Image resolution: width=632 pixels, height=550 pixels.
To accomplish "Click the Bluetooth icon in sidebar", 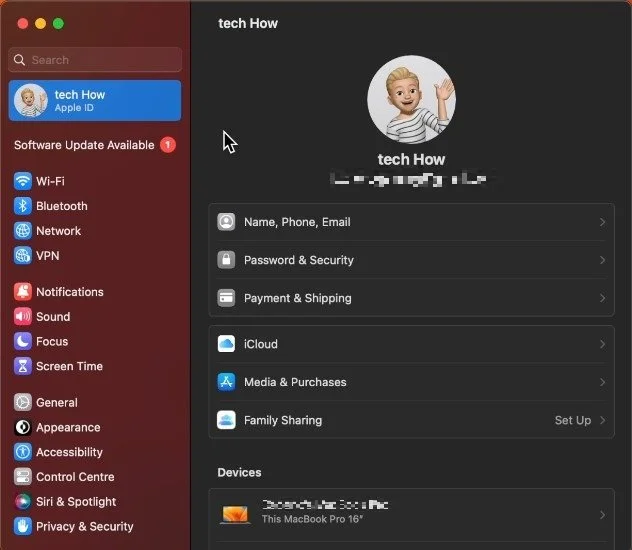I will click(23, 206).
